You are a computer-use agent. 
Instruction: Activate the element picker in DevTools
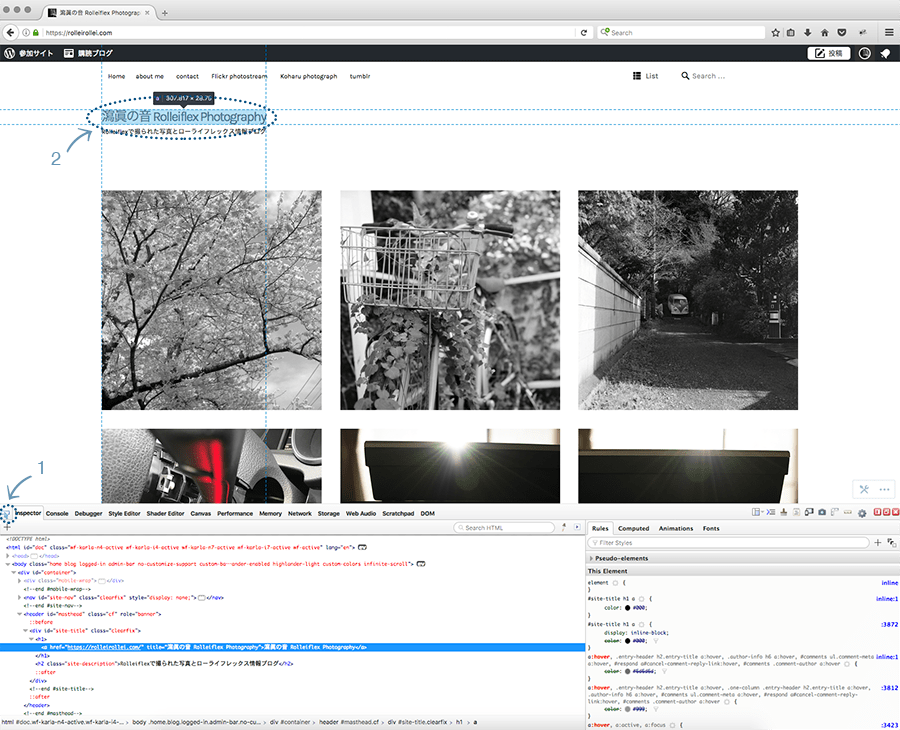tap(7, 513)
